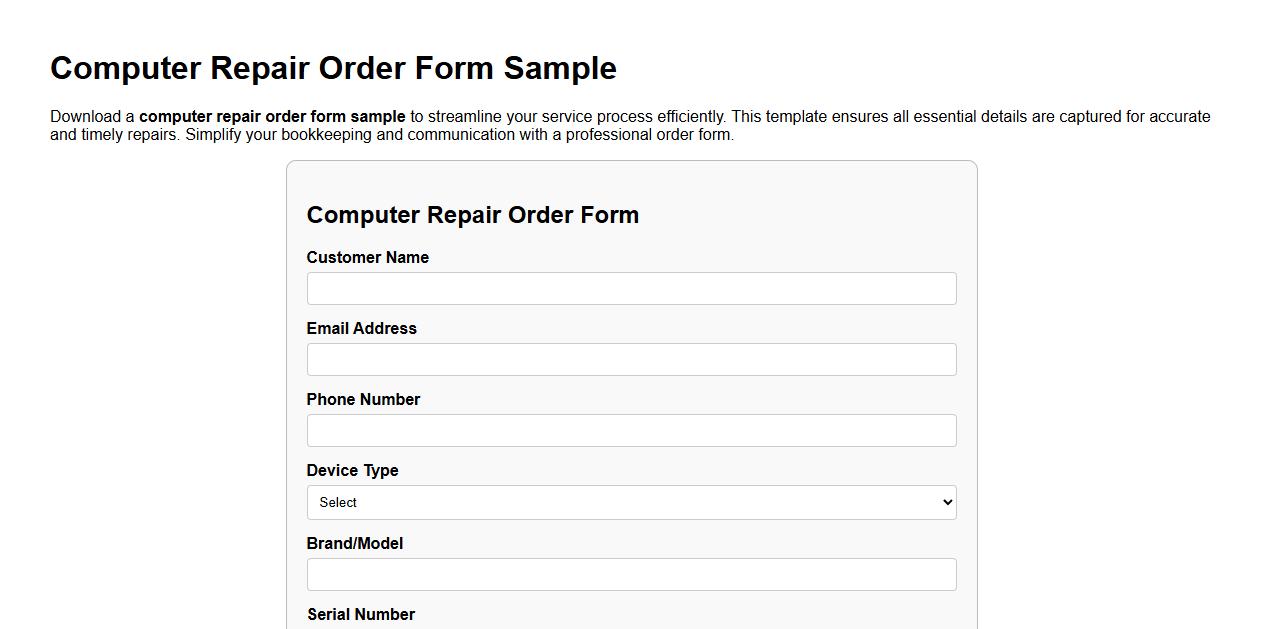Focus the Phone Number input box
The width and height of the screenshot is (1263, 629).
tap(631, 430)
